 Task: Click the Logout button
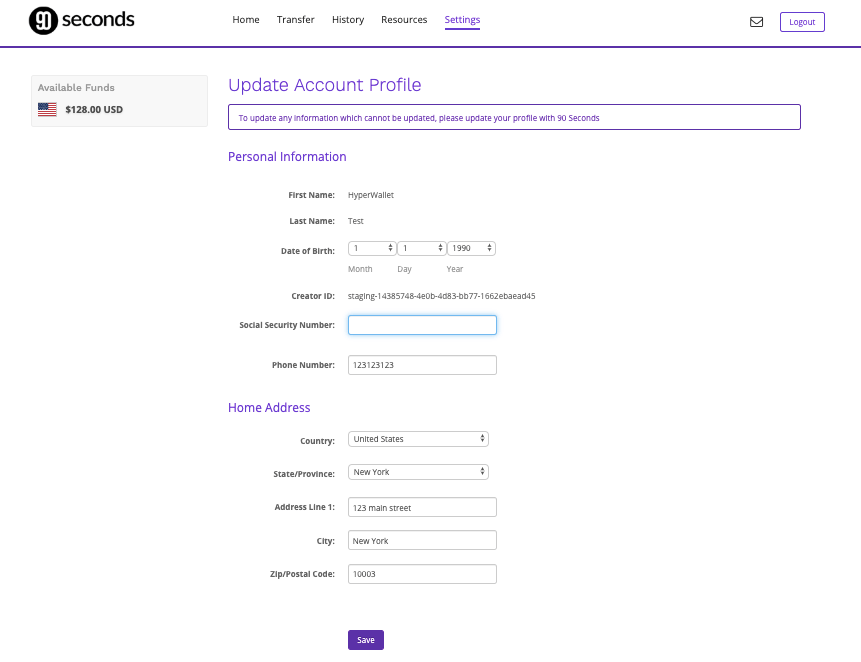tap(802, 21)
